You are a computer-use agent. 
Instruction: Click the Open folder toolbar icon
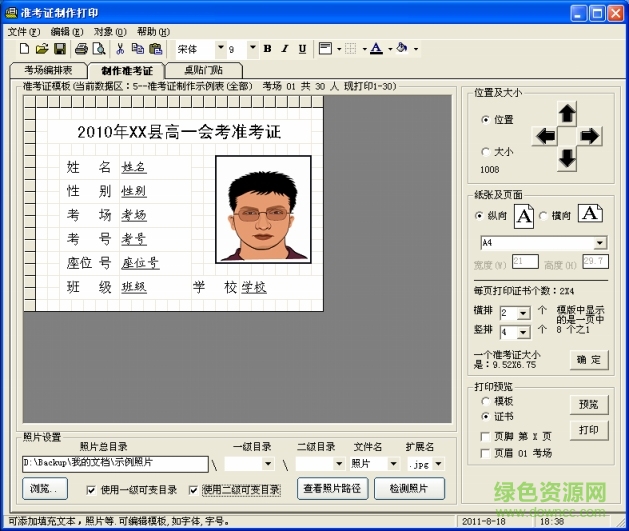click(41, 49)
